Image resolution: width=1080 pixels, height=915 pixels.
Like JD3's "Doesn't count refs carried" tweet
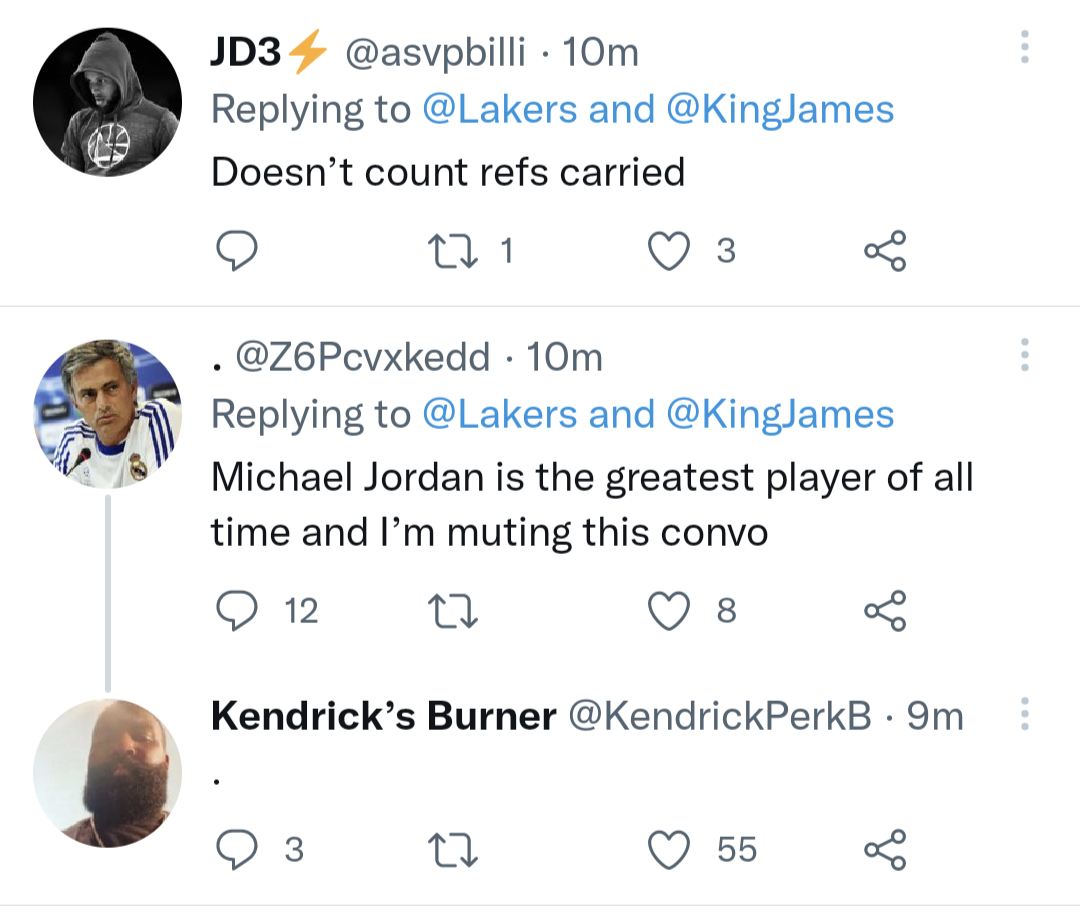(x=670, y=250)
